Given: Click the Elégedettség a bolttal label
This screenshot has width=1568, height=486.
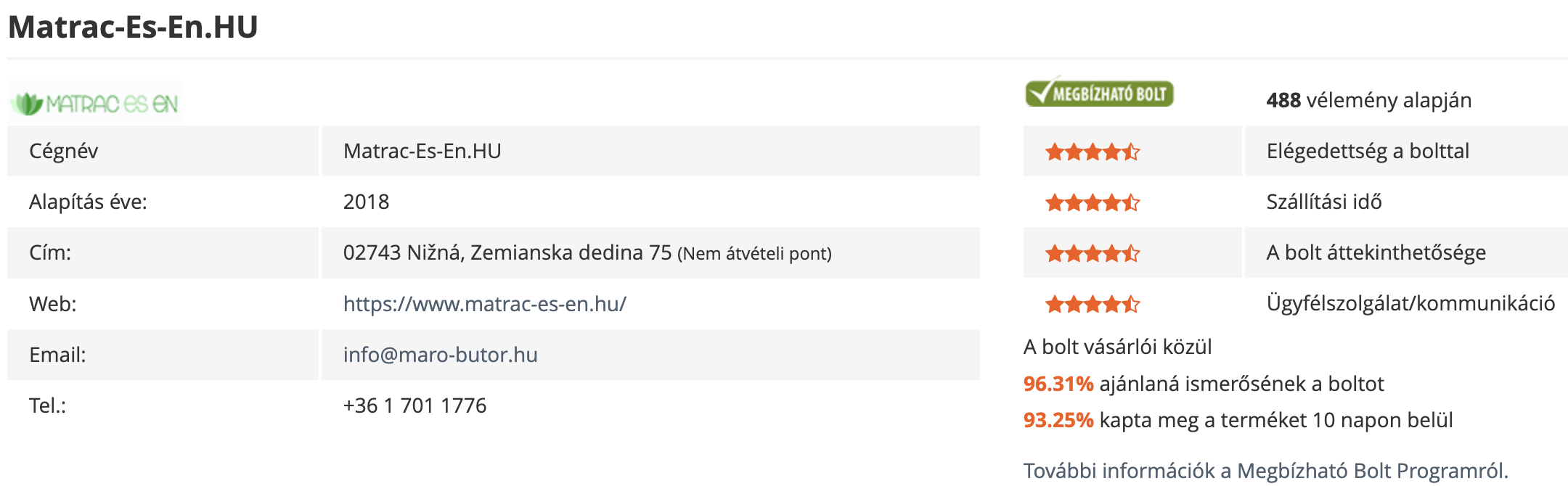Looking at the screenshot, I should (1368, 151).
